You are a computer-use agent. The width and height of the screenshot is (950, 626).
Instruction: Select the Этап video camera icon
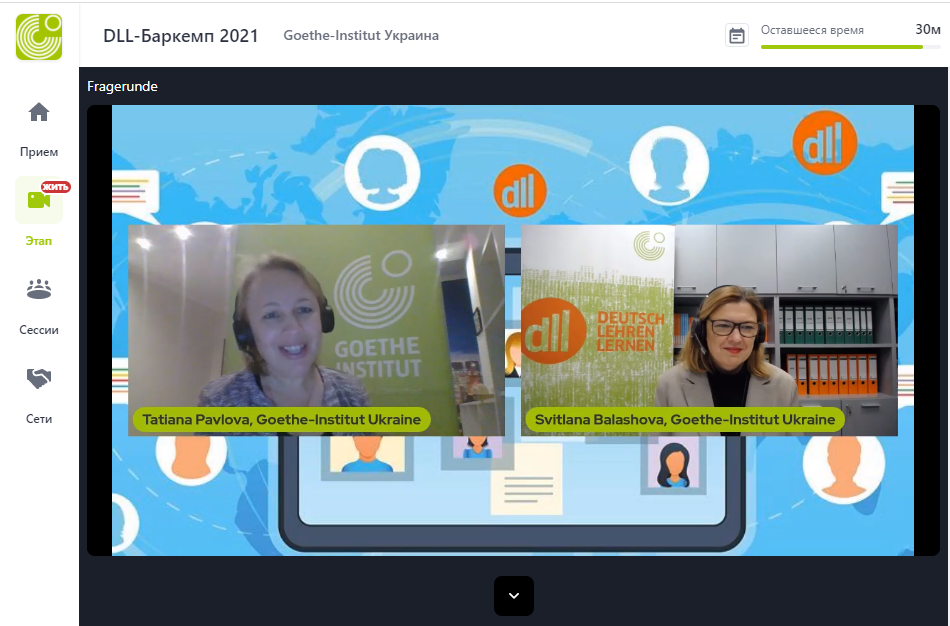pos(39,200)
